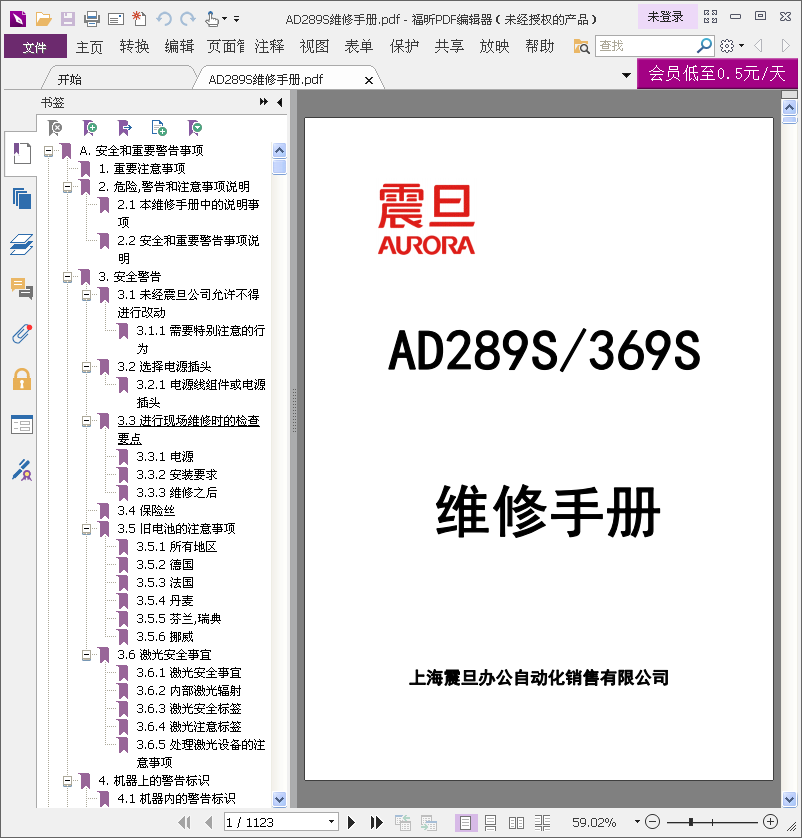
Task: Collapse the 3. 安全警告 bookmark
Action: click(67, 277)
